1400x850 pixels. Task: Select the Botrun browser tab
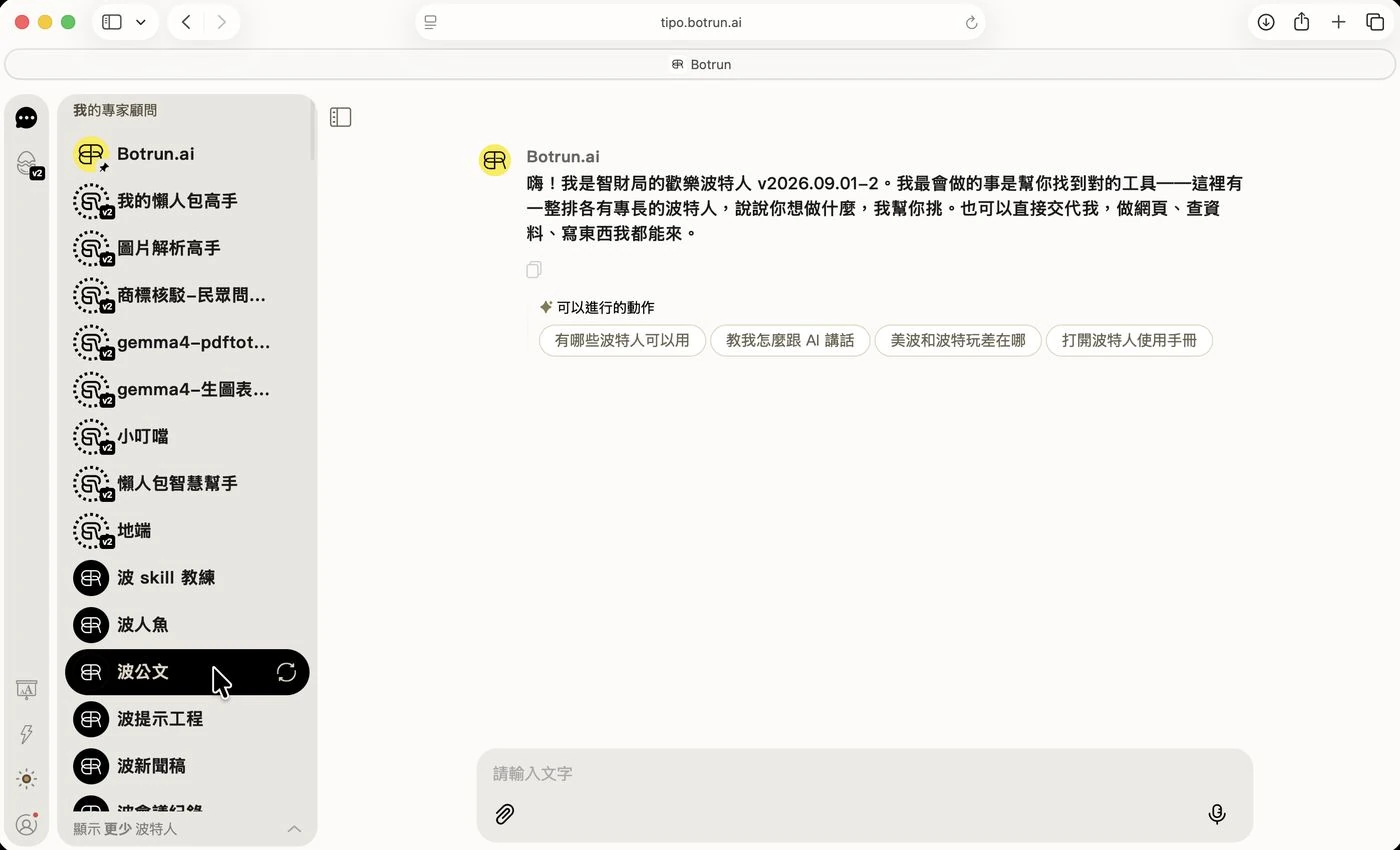[700, 64]
